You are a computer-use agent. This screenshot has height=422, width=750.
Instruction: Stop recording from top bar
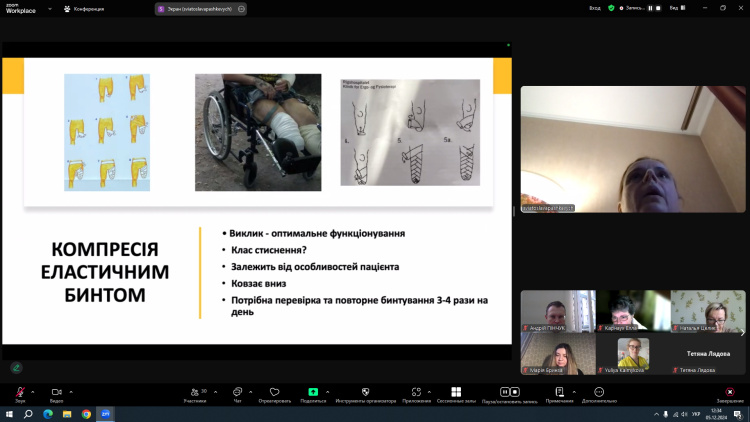(658, 8)
